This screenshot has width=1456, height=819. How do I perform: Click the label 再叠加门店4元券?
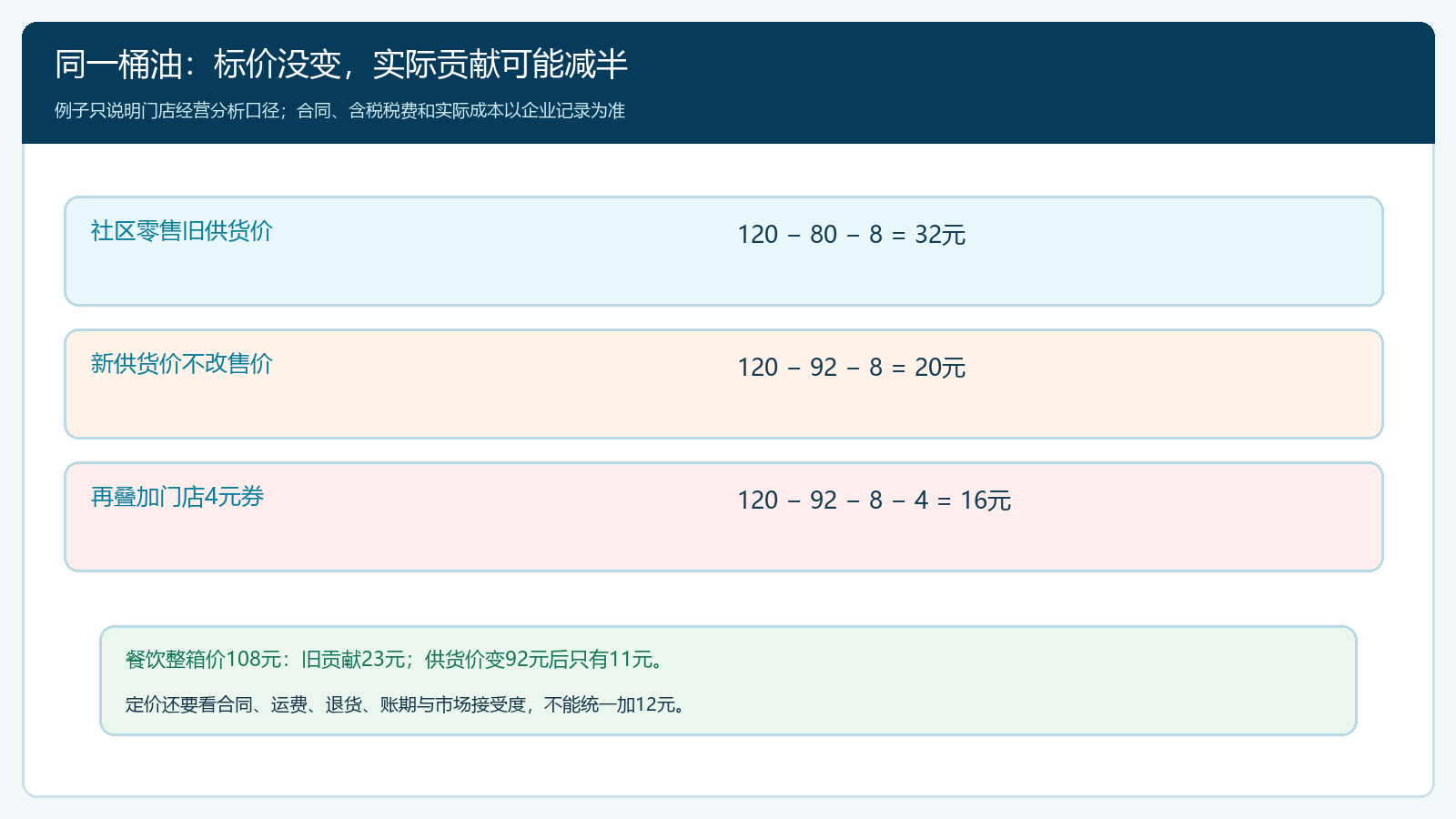point(177,497)
